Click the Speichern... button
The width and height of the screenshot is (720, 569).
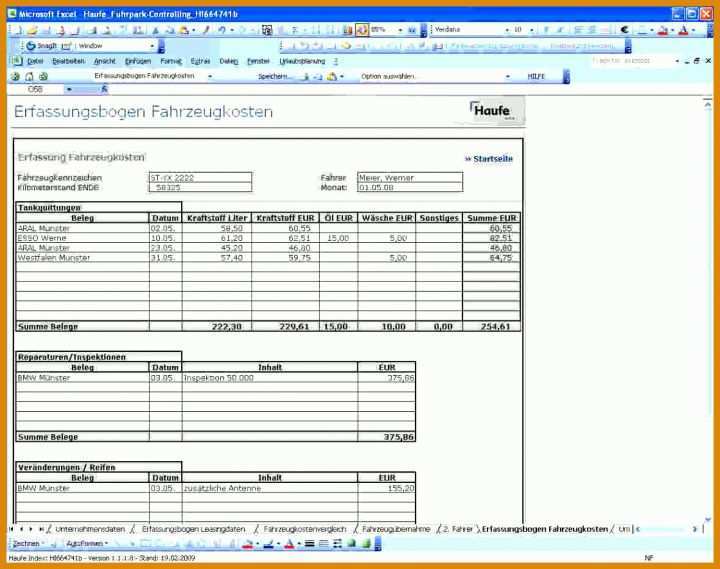274,77
